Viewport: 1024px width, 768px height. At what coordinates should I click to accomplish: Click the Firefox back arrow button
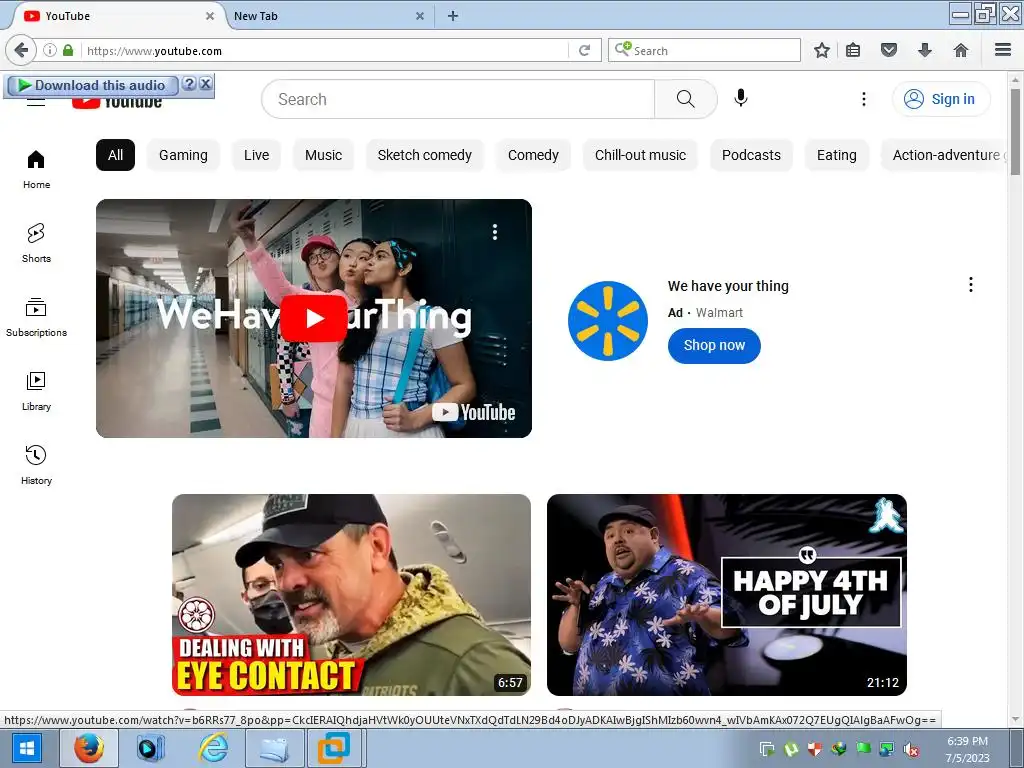21,50
